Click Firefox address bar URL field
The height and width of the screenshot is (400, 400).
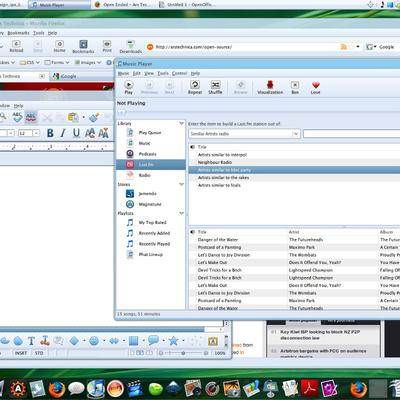click(247, 47)
